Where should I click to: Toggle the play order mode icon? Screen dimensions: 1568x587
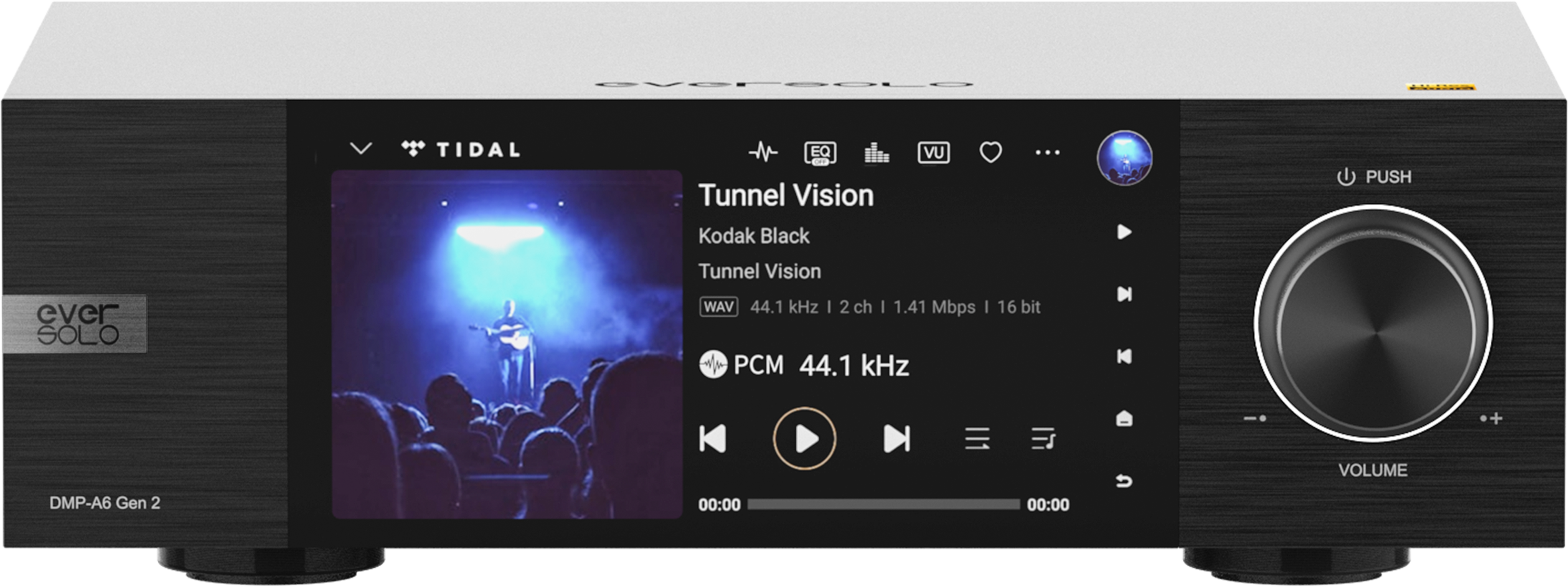point(977,438)
